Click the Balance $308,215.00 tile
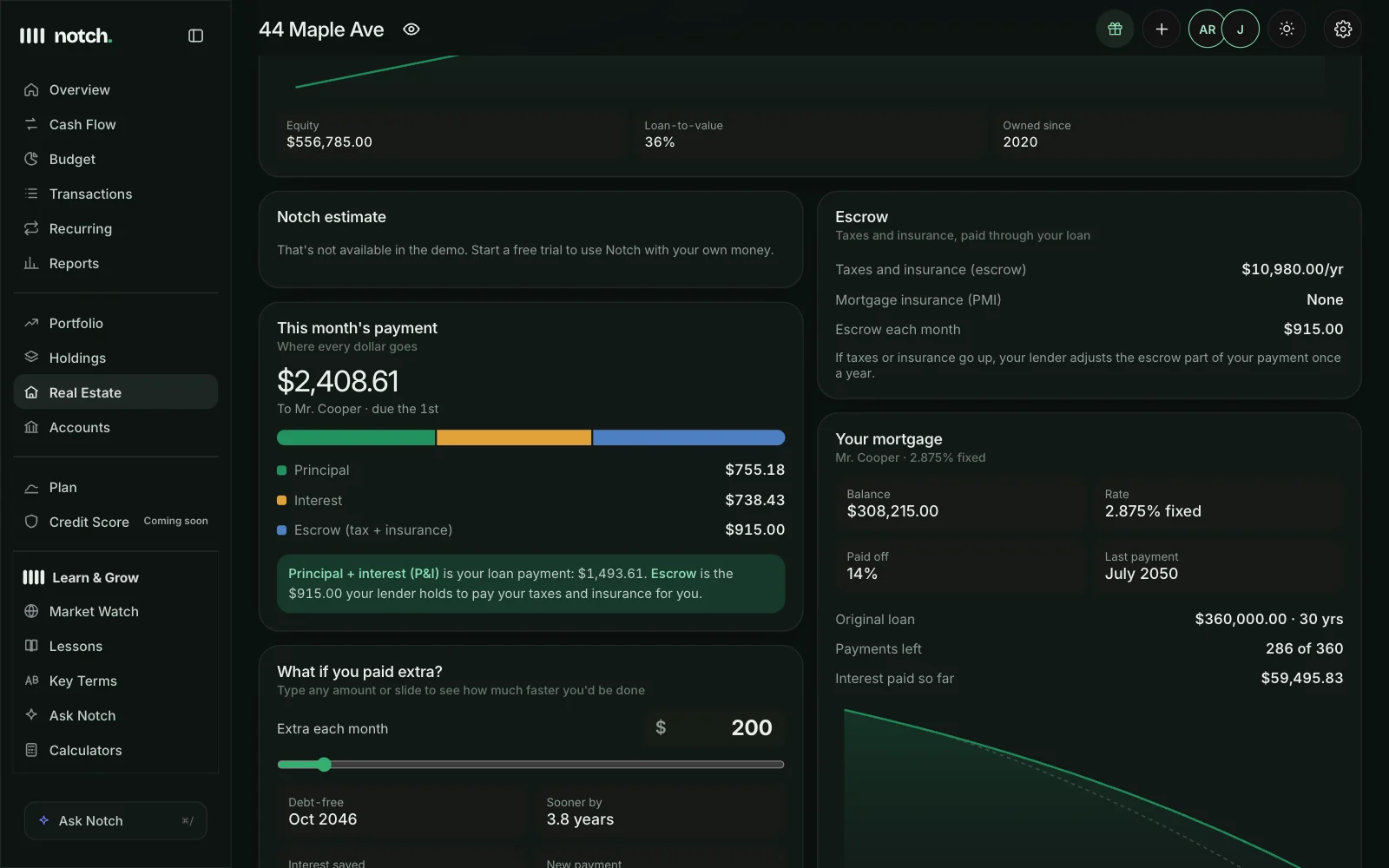 (x=960, y=503)
